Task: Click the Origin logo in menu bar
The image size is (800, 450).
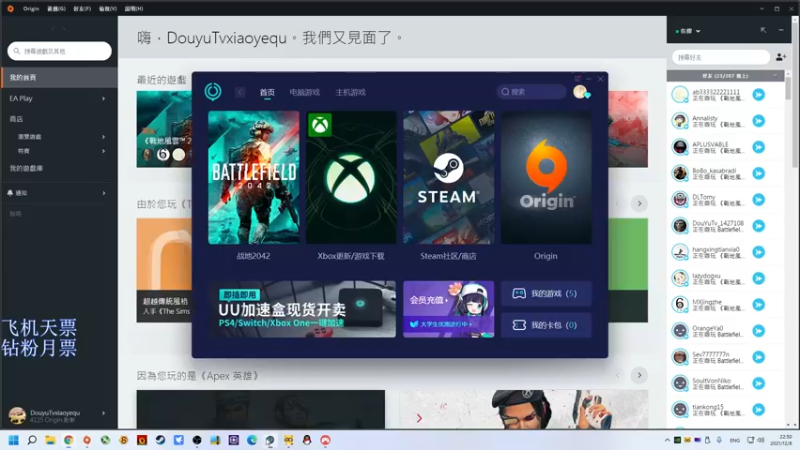Action: [x=10, y=9]
